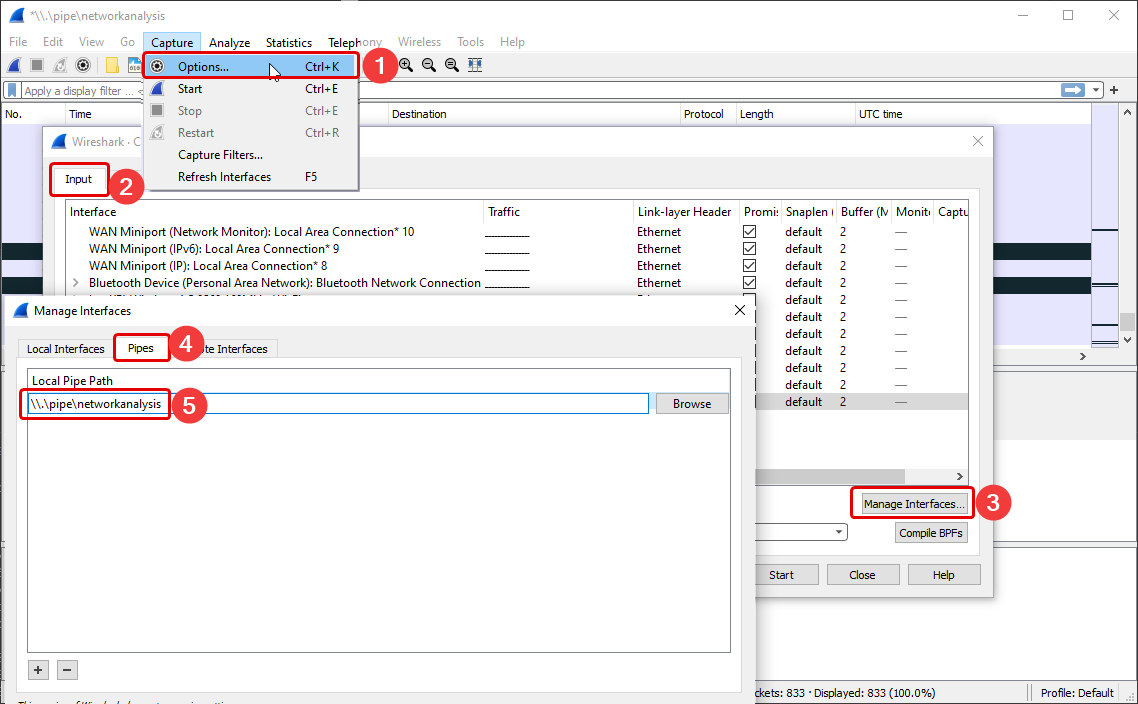The image size is (1138, 704).
Task: Open Capture Filters menu entry
Action: pyautogui.click(x=250, y=155)
